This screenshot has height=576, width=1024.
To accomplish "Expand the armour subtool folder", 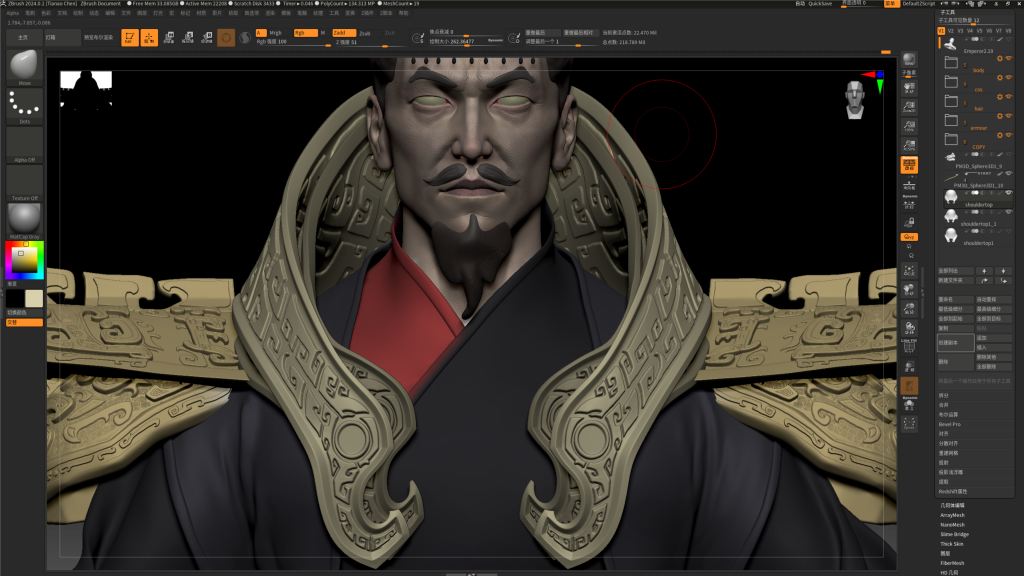I will [x=952, y=120].
